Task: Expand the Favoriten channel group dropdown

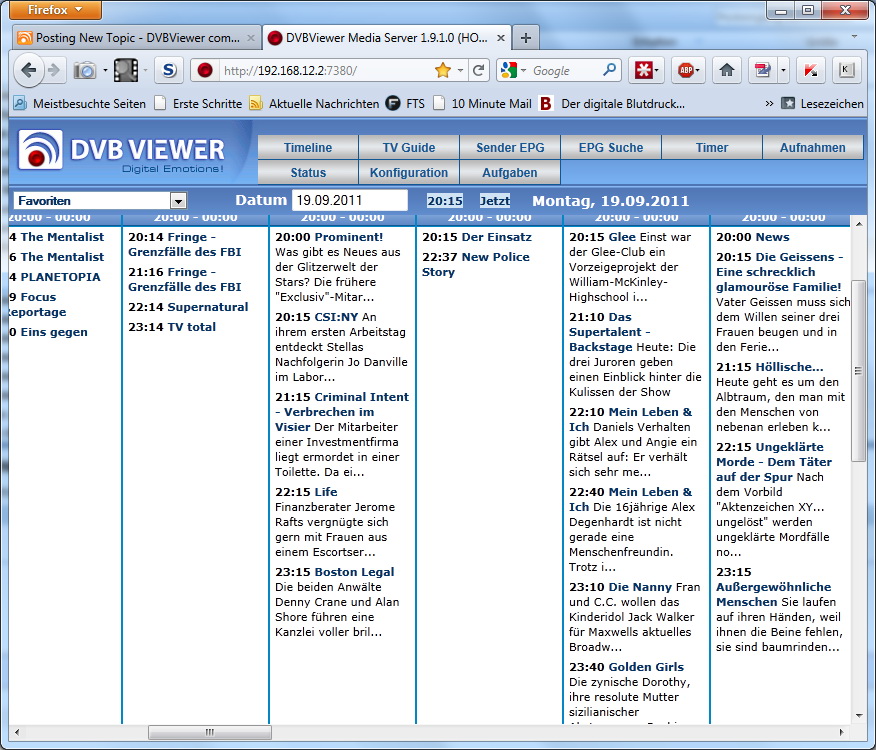Action: [x=178, y=201]
